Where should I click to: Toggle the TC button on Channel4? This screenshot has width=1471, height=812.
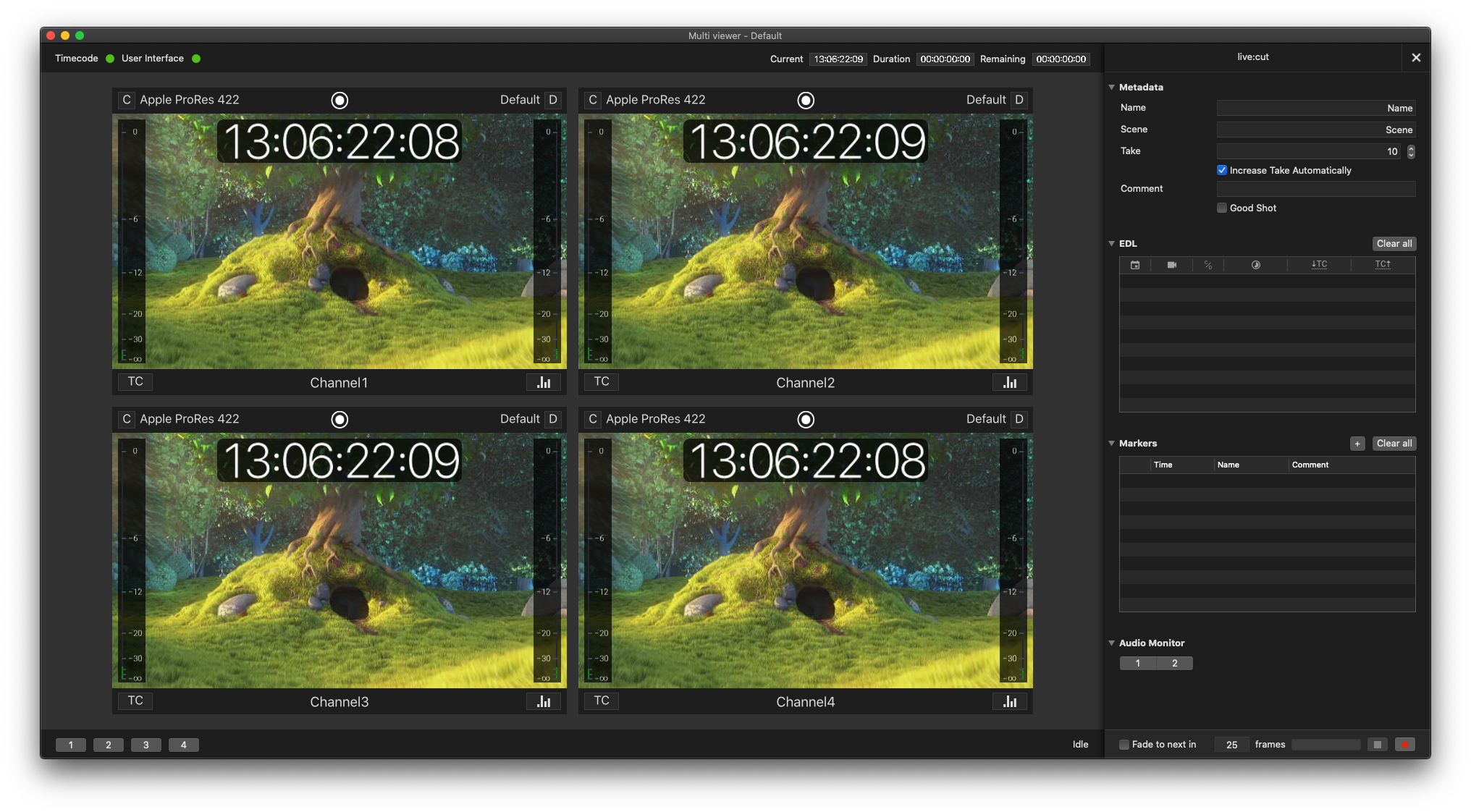(x=602, y=701)
